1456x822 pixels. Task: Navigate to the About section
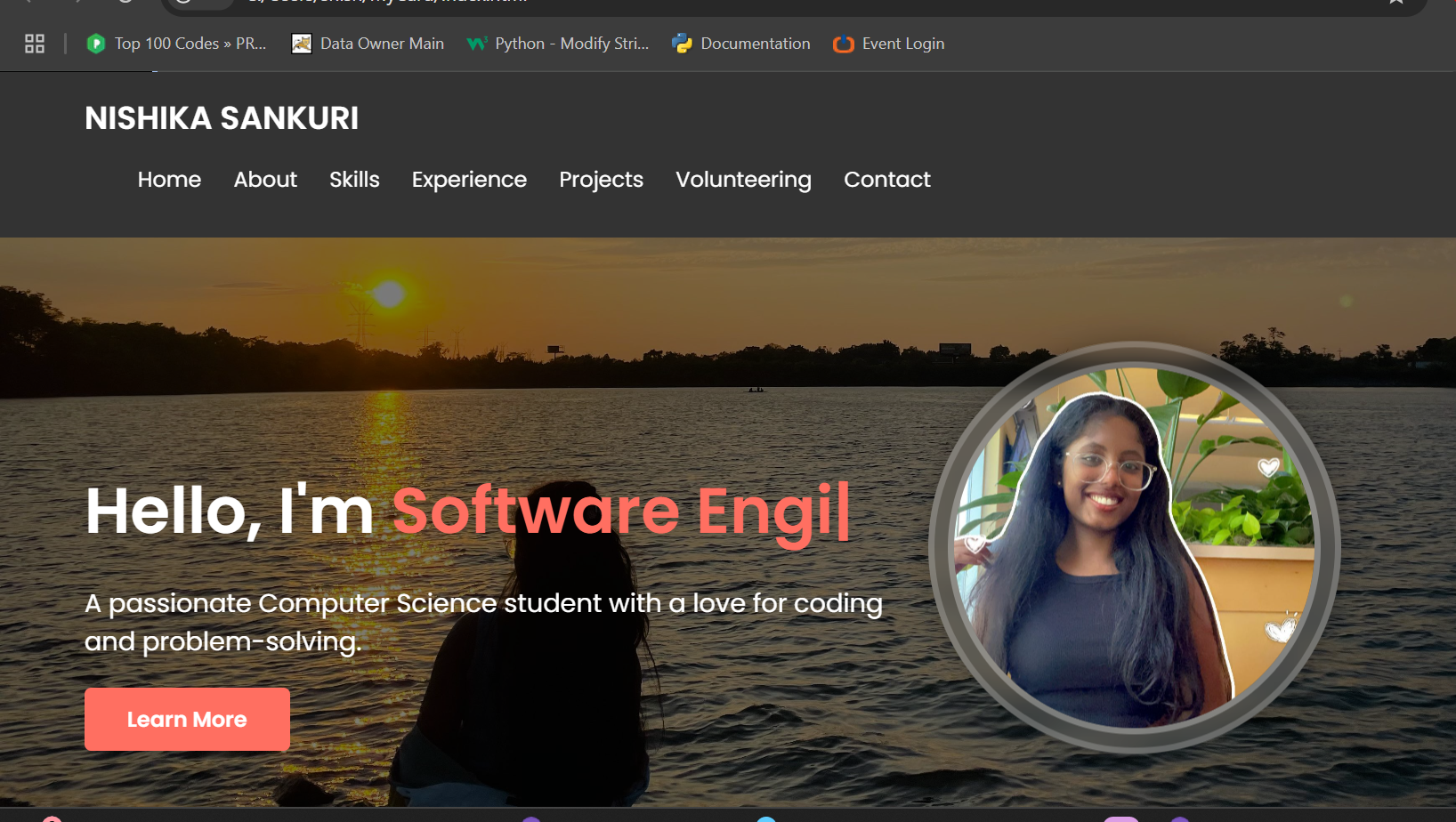[265, 180]
